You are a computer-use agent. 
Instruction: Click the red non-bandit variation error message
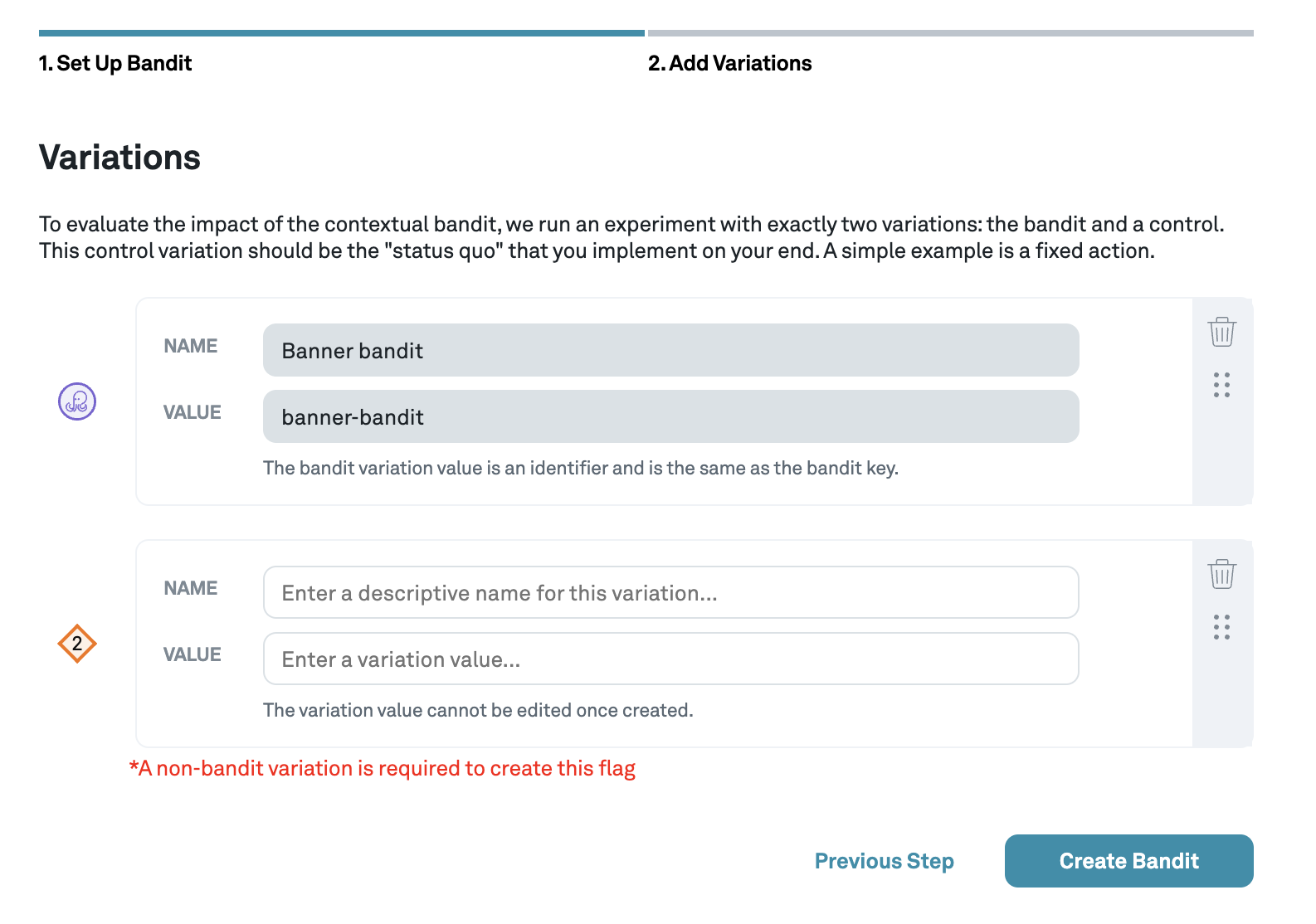(x=382, y=768)
